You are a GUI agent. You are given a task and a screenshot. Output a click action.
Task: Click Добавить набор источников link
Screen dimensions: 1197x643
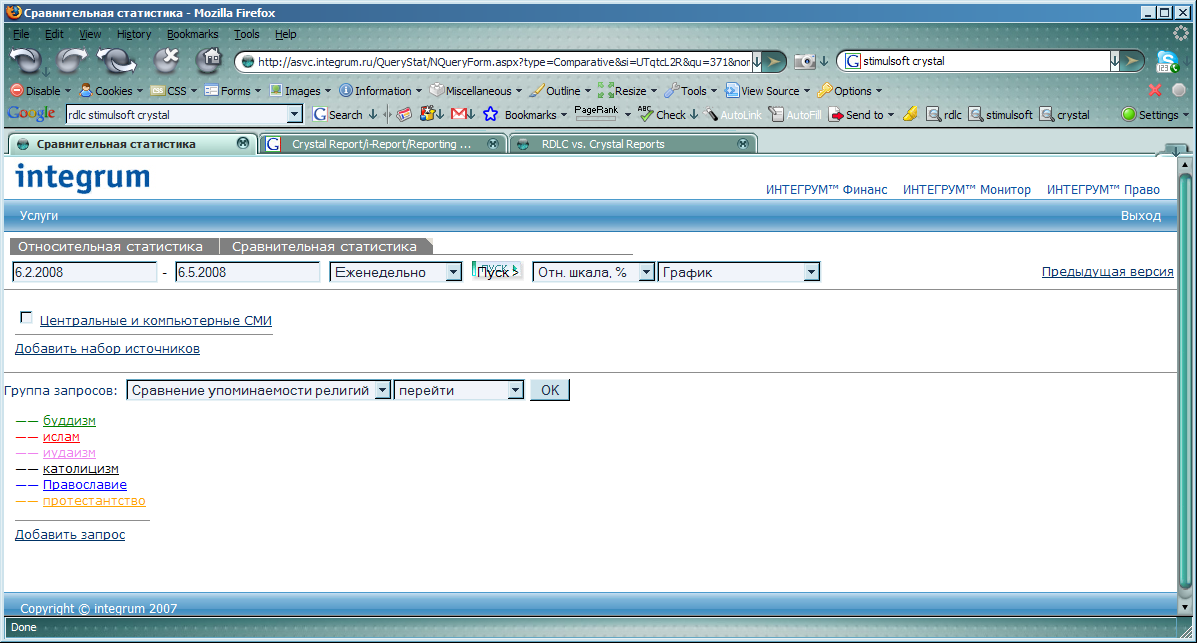click(108, 348)
